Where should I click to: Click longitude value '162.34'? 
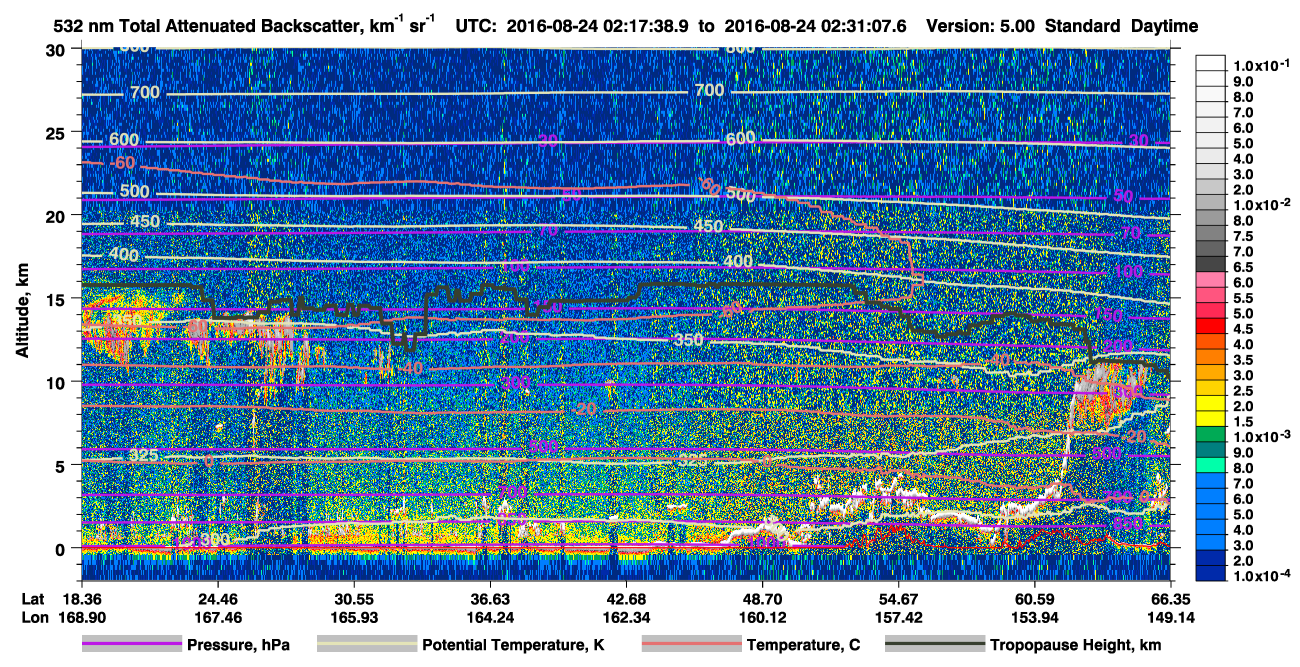[x=626, y=616]
